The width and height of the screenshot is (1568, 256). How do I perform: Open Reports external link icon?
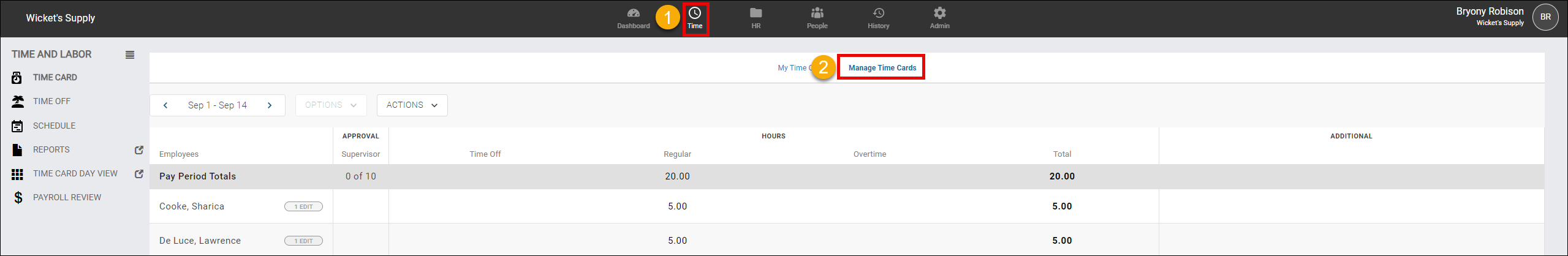139,150
